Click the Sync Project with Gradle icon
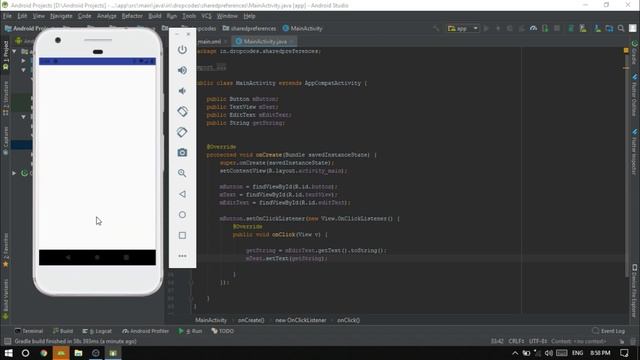 coord(571,29)
